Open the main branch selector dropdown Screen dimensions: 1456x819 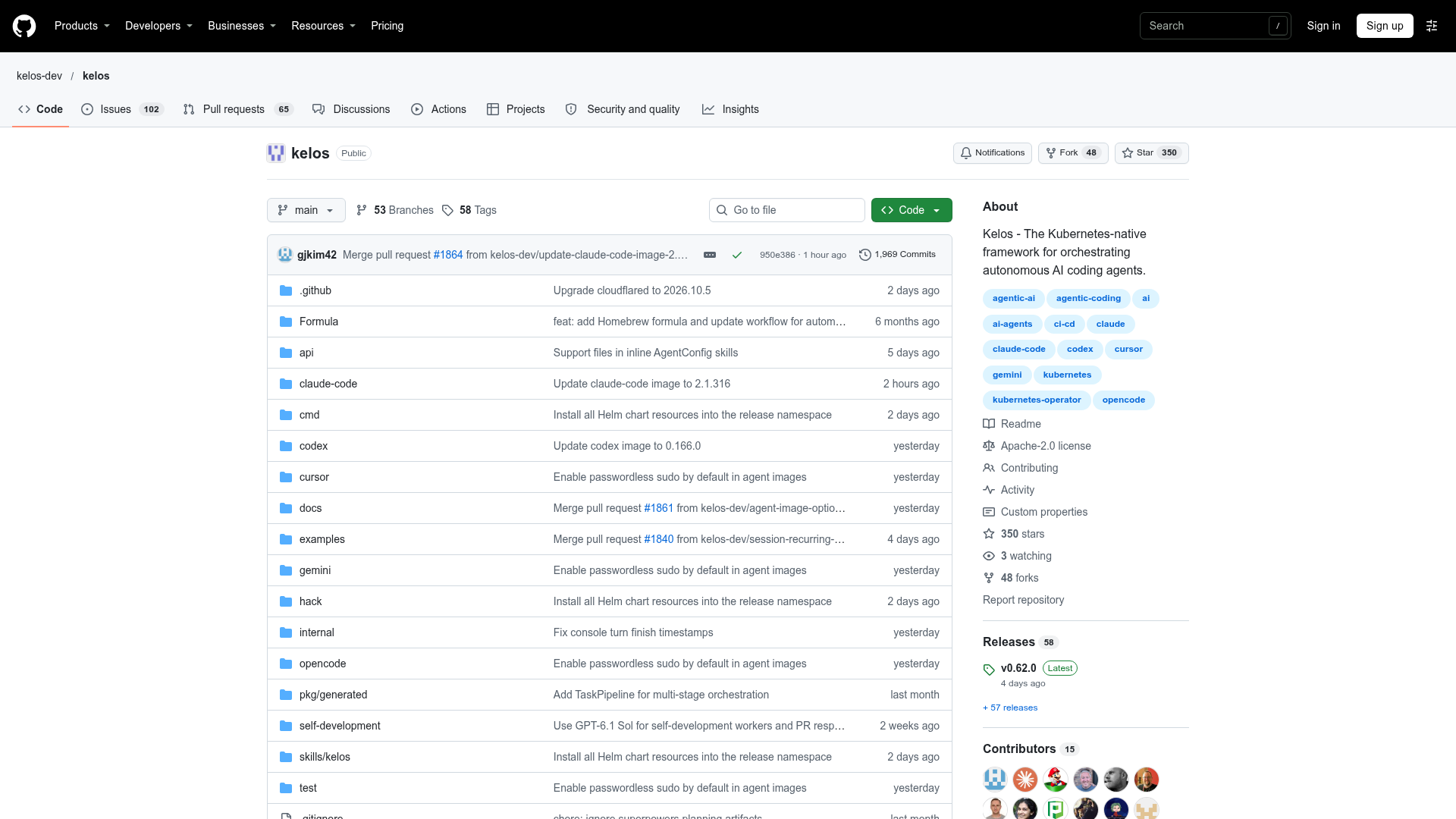tap(306, 210)
